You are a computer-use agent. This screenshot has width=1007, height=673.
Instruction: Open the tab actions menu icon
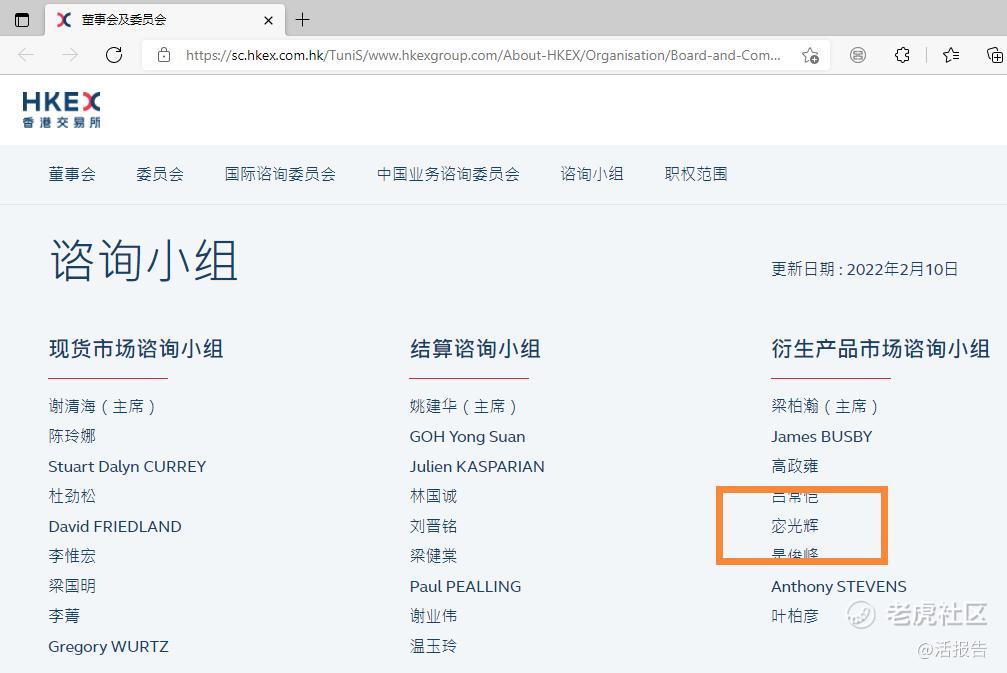(x=22, y=20)
